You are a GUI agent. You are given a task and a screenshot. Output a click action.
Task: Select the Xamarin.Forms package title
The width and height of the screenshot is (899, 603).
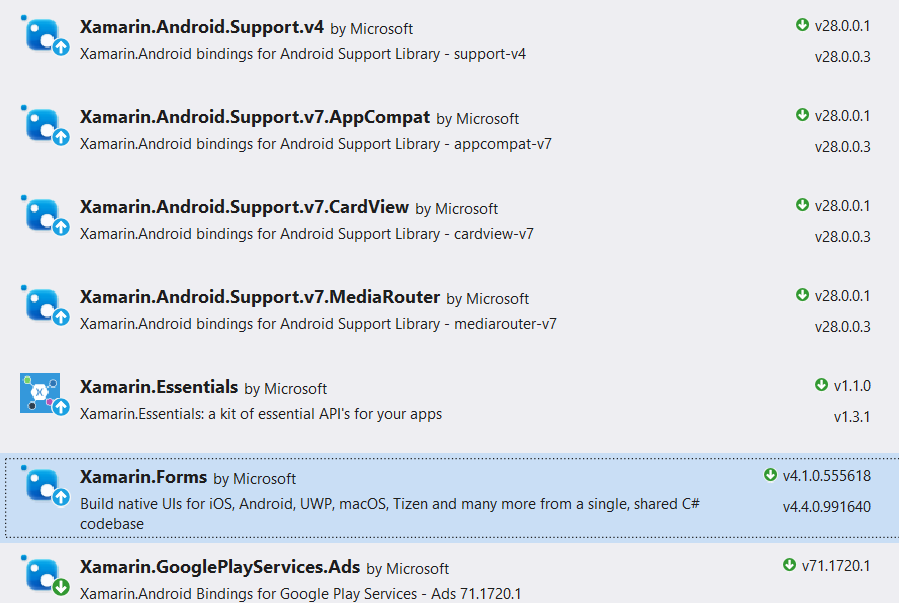click(143, 477)
